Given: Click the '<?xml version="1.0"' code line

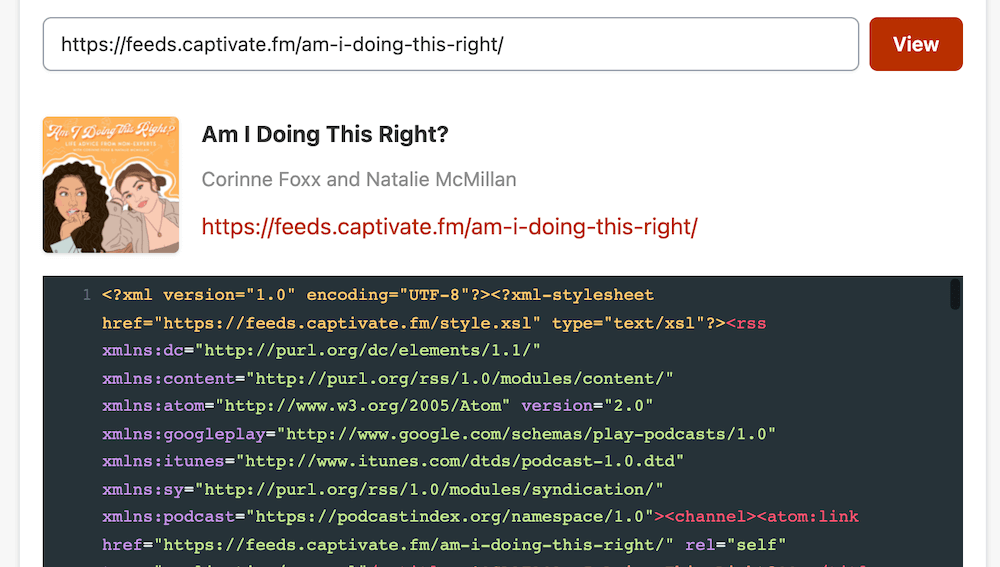Looking at the screenshot, I should 378,295.
